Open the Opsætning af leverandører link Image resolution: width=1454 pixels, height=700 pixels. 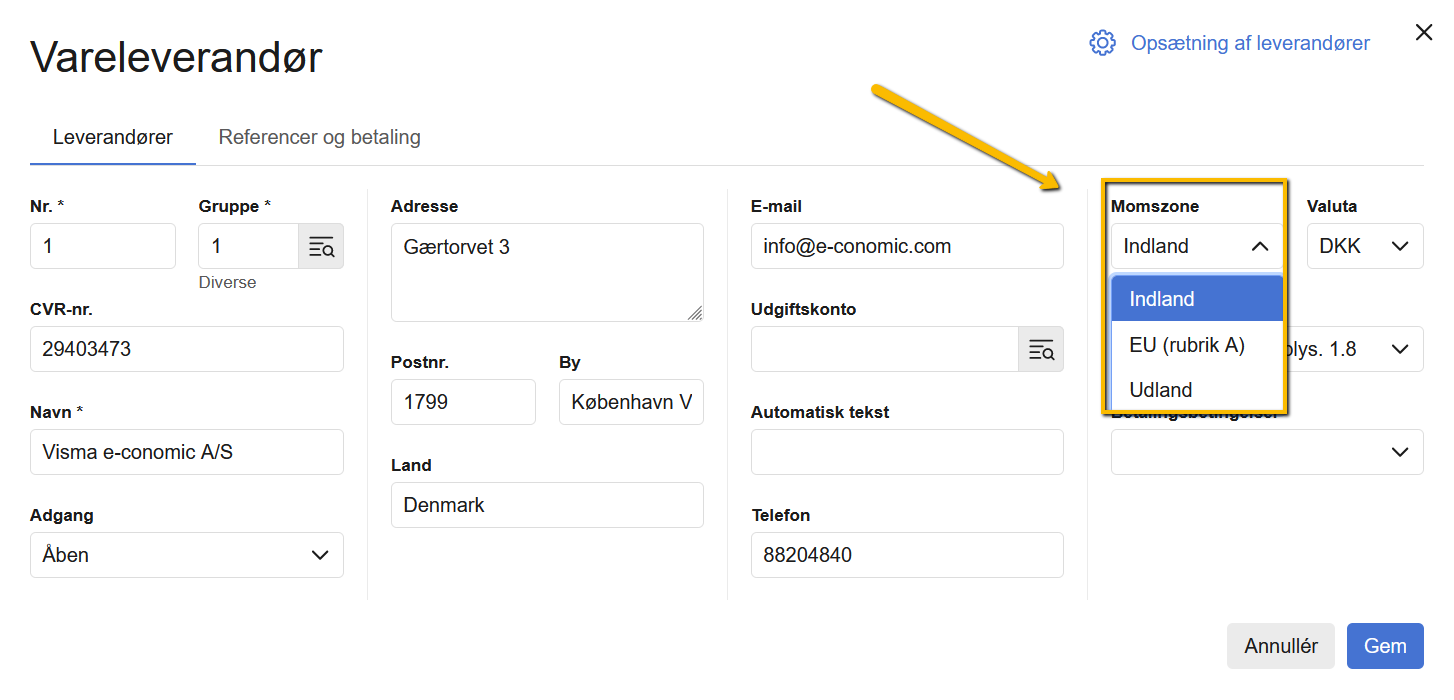[x=1250, y=43]
